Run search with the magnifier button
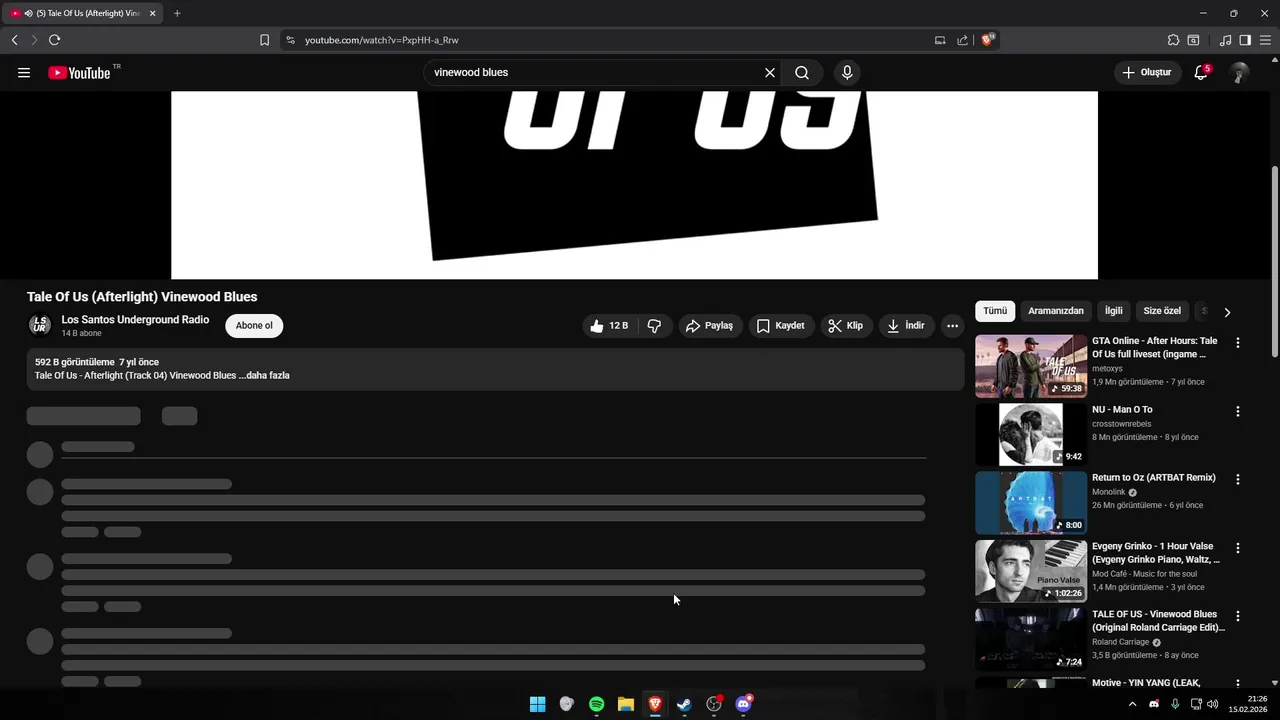Viewport: 1280px width, 720px height. [x=802, y=73]
